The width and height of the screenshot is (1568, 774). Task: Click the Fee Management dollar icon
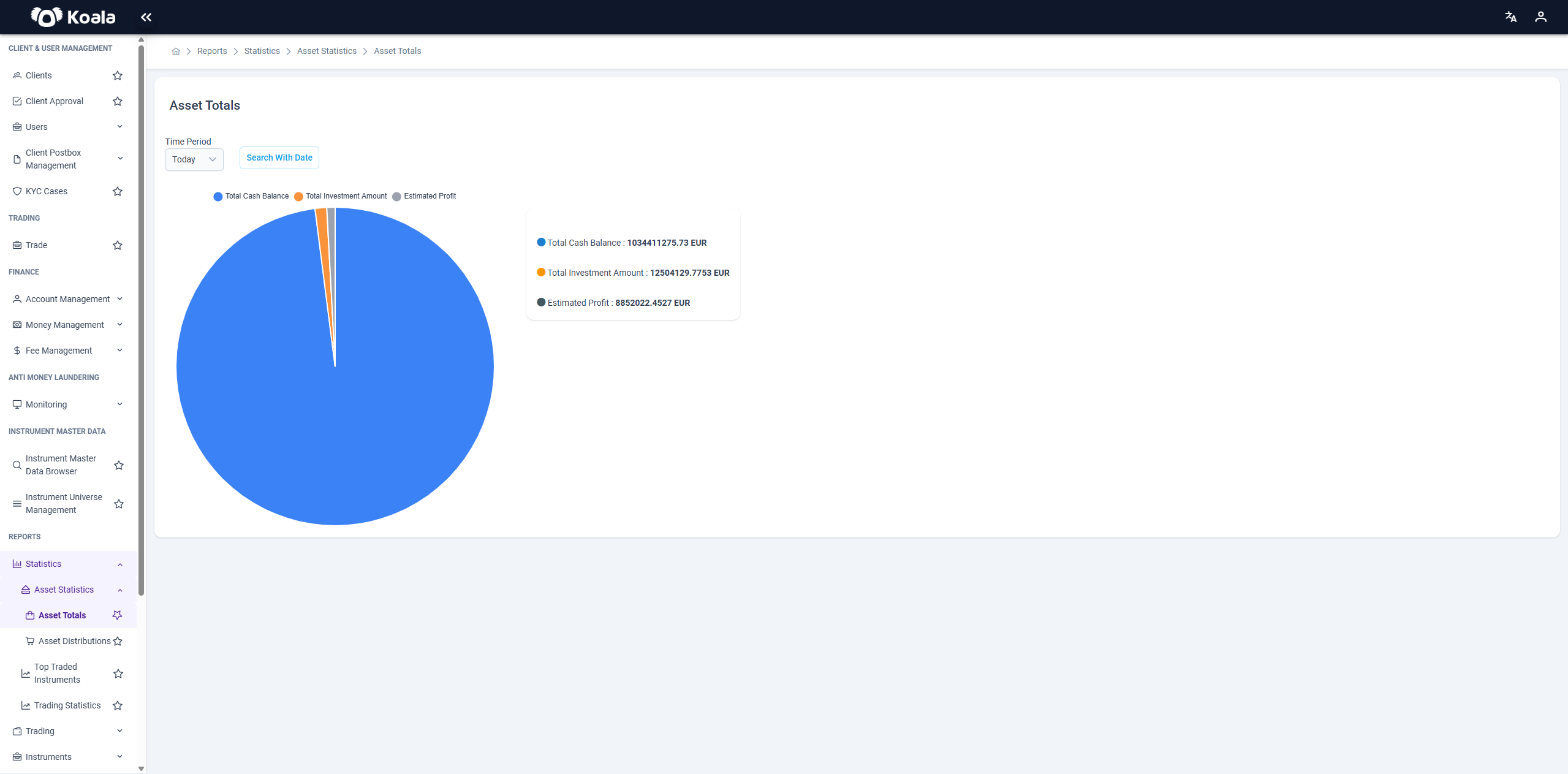(x=17, y=351)
